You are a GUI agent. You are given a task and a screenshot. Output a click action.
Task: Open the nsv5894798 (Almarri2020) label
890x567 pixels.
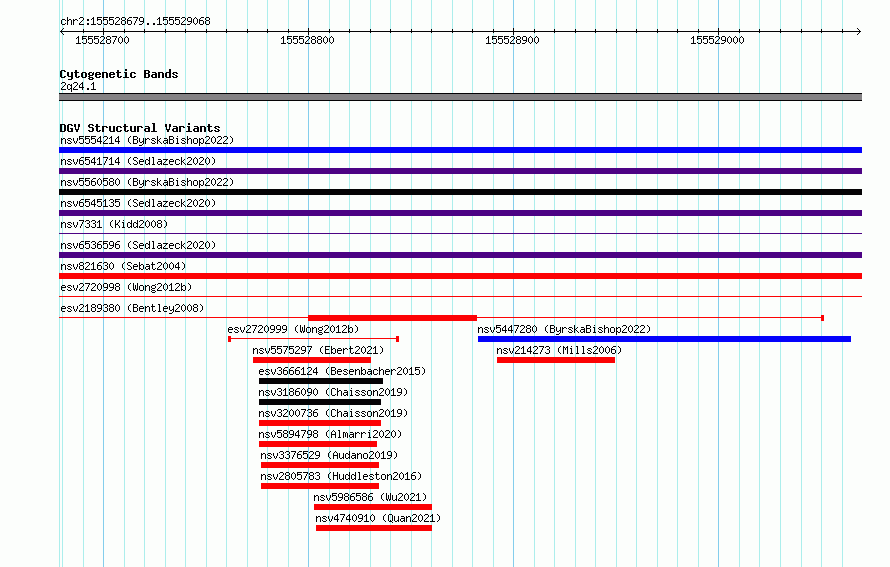click(330, 434)
